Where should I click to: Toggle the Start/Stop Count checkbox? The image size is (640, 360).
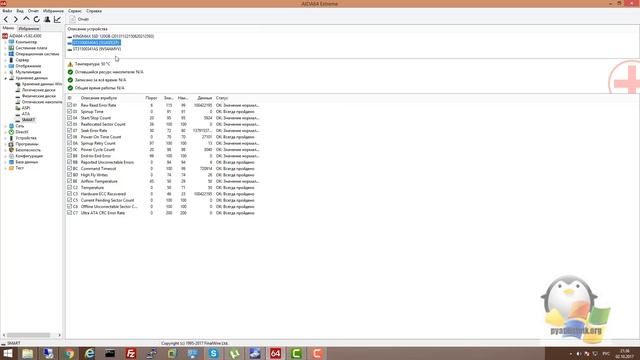[x=69, y=118]
